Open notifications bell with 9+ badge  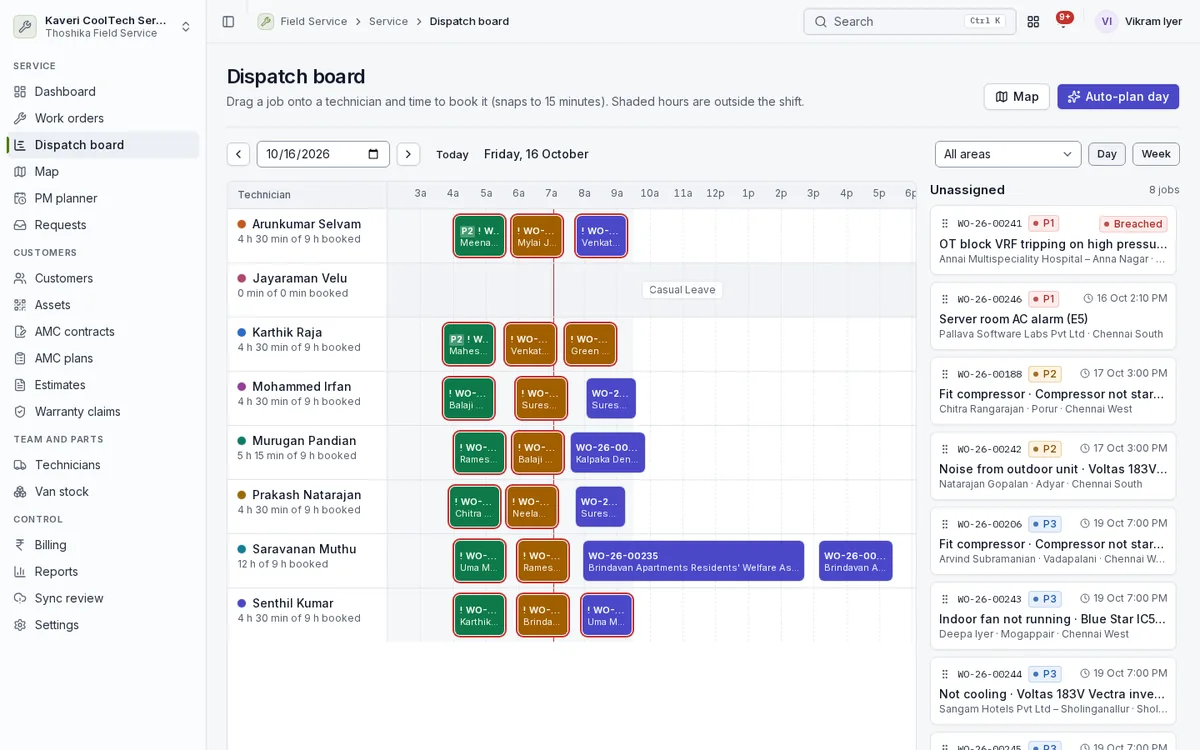click(1064, 20)
